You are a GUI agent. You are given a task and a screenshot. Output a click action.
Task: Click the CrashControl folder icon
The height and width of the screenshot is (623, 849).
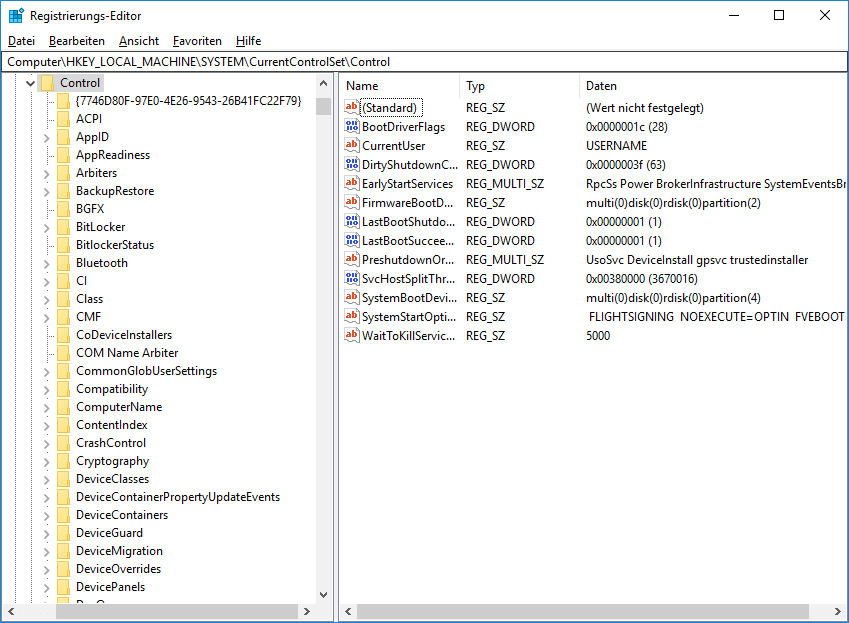pos(63,443)
